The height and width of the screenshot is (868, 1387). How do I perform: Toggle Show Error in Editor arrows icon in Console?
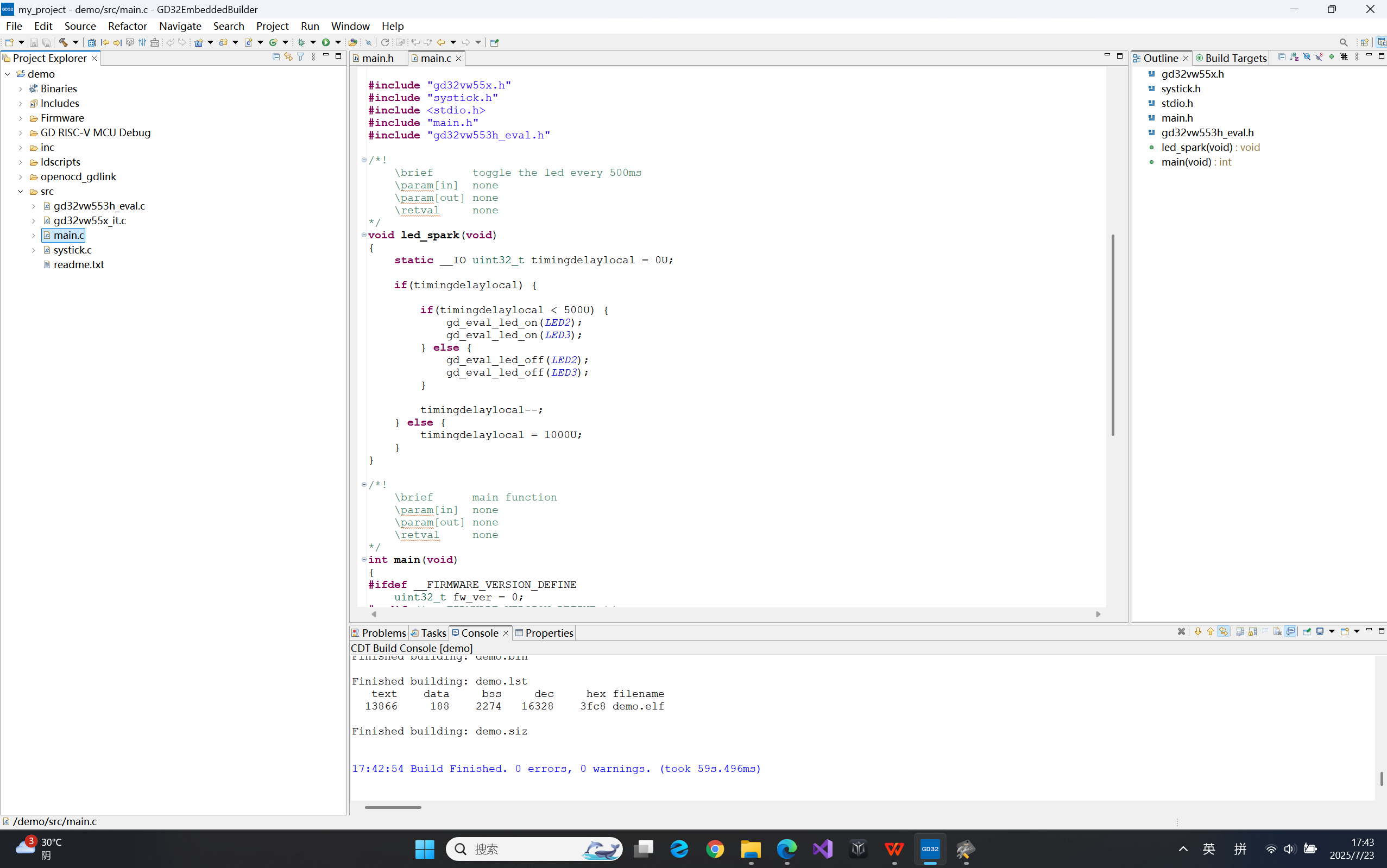pyautogui.click(x=1224, y=631)
